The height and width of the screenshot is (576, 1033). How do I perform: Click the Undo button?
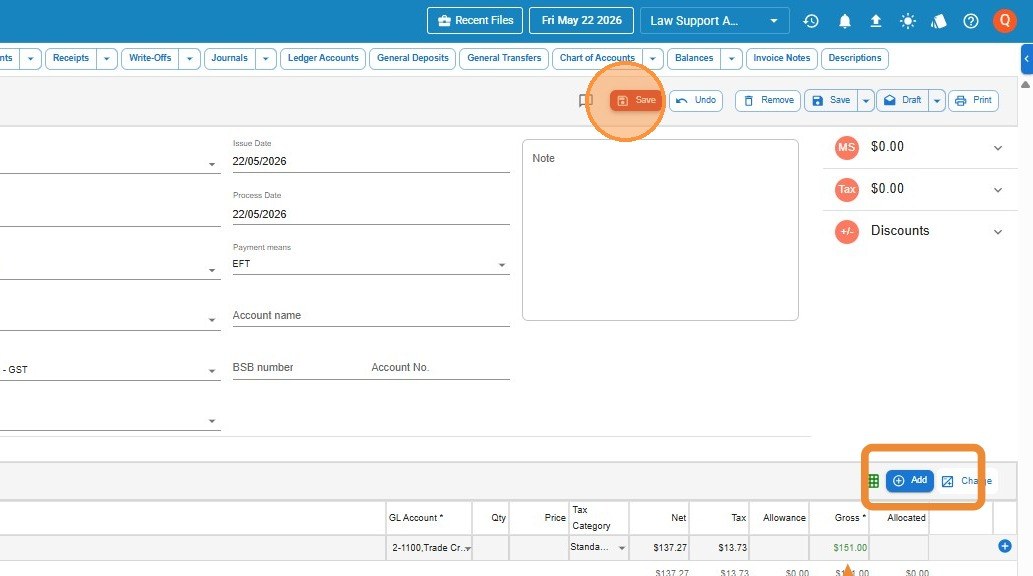[696, 100]
